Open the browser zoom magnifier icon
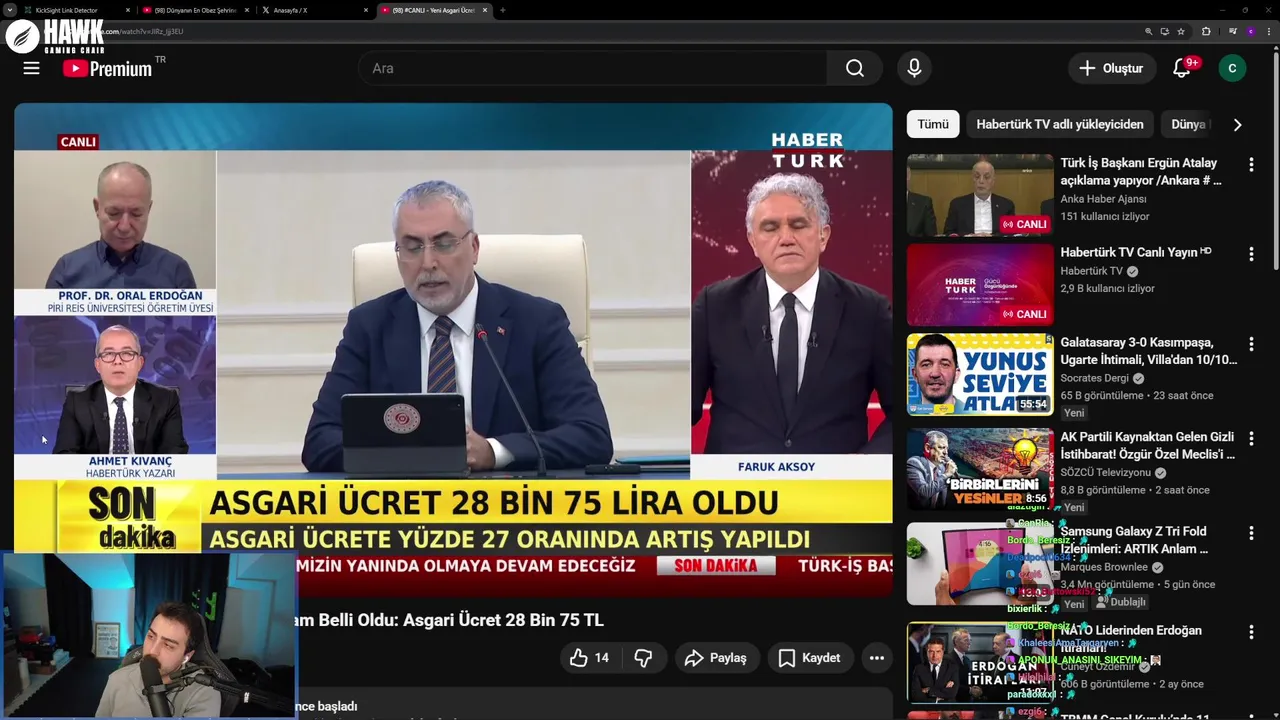 pyautogui.click(x=1149, y=31)
